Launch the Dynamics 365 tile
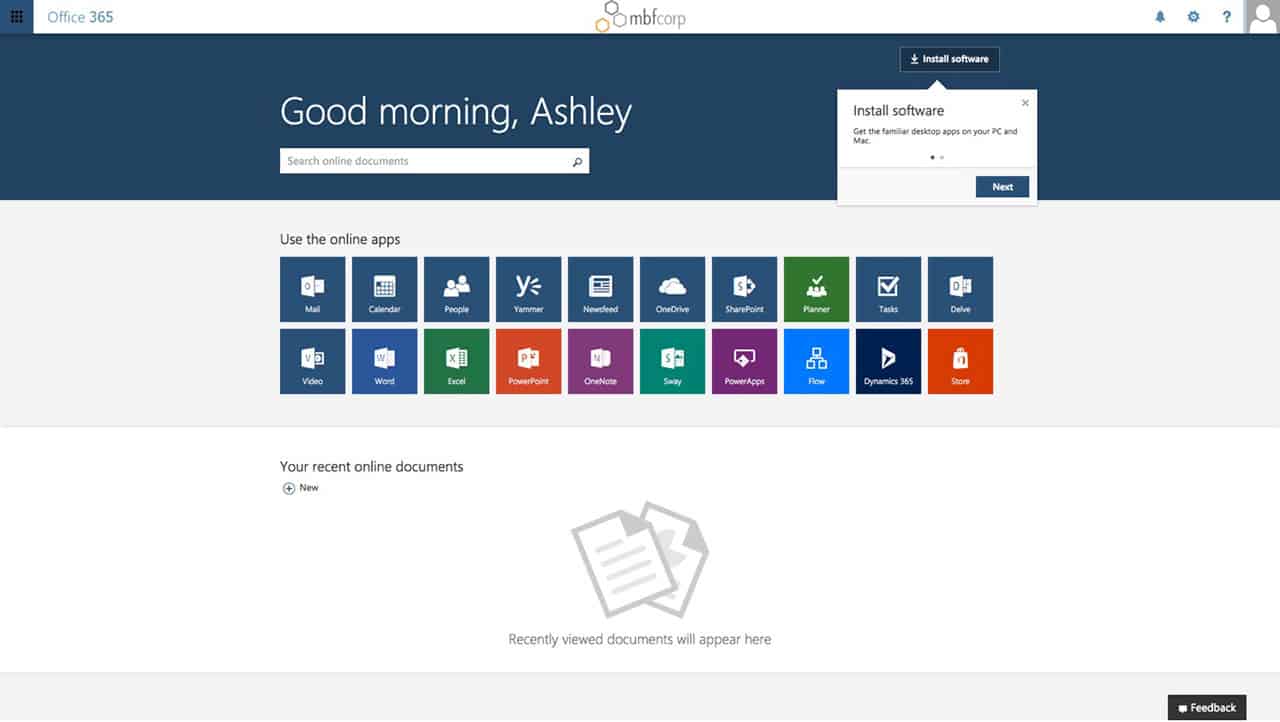 coord(889,361)
